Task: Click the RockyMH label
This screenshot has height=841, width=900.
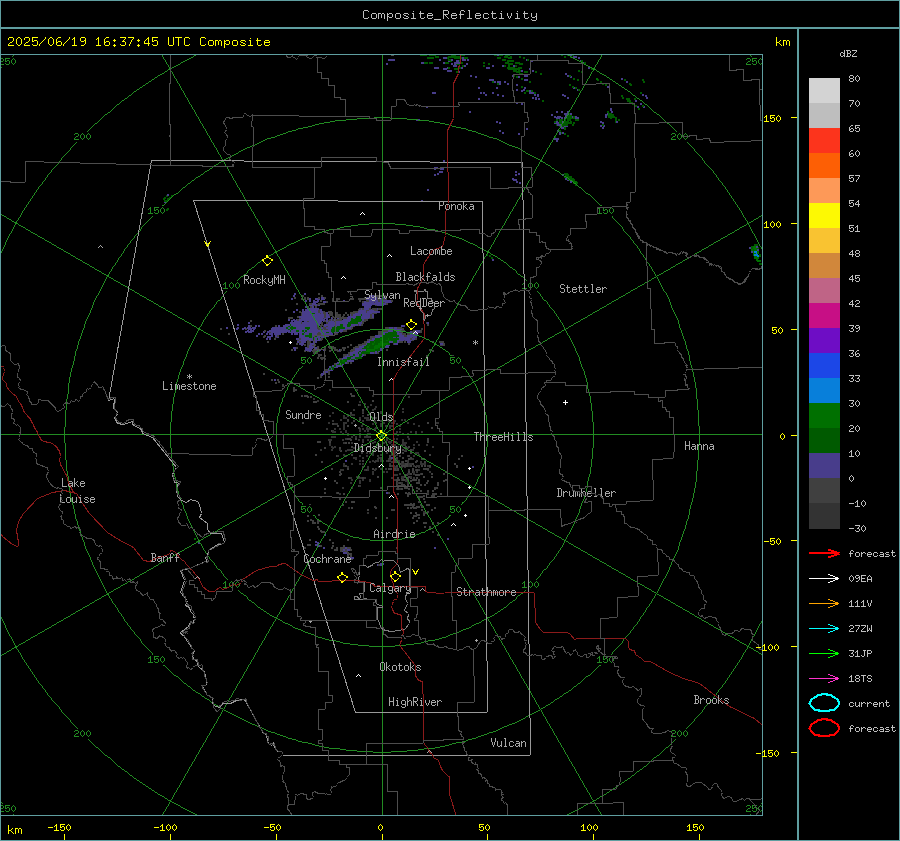Action: [x=264, y=280]
